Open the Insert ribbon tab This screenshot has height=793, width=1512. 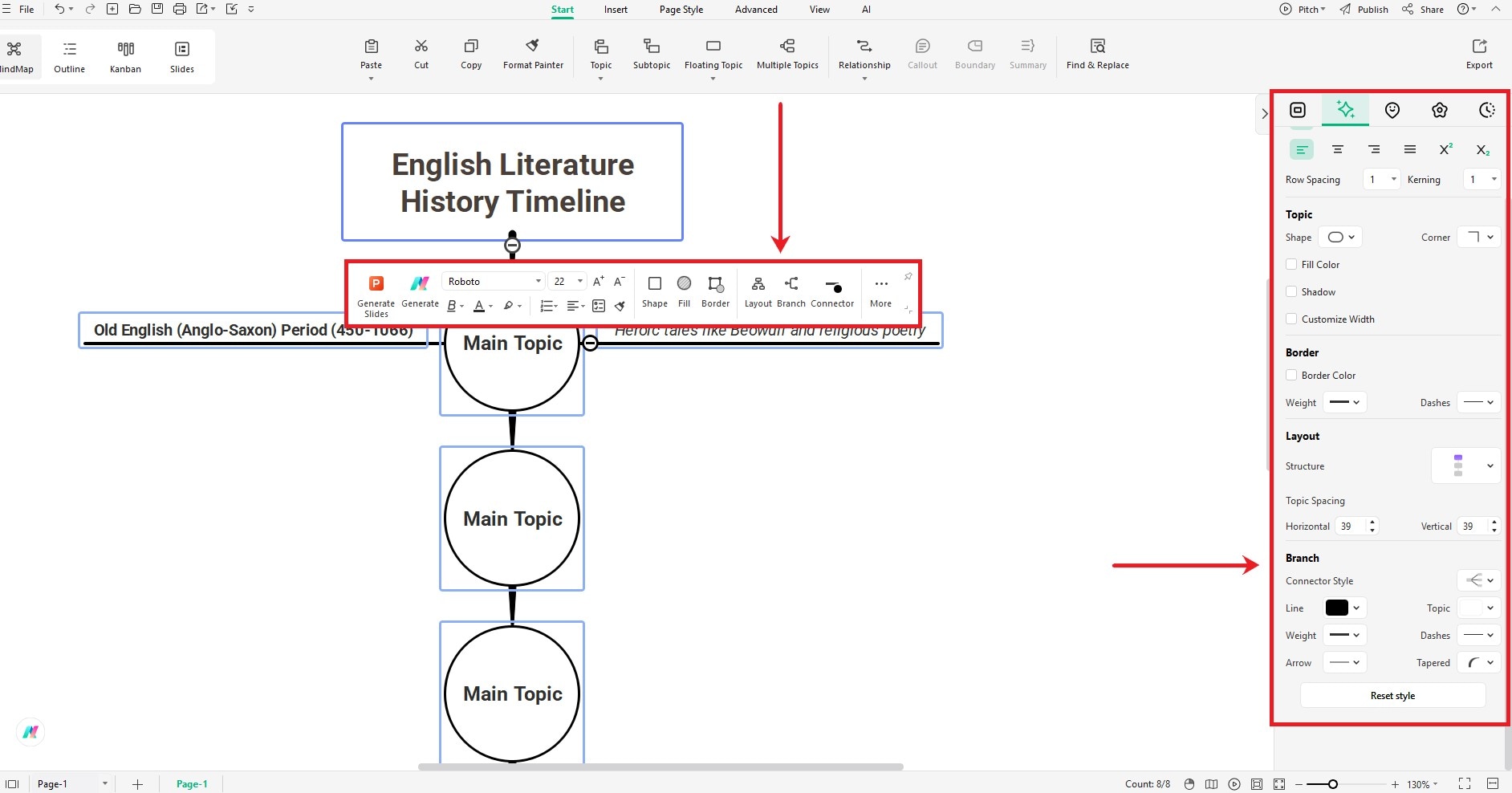click(616, 10)
